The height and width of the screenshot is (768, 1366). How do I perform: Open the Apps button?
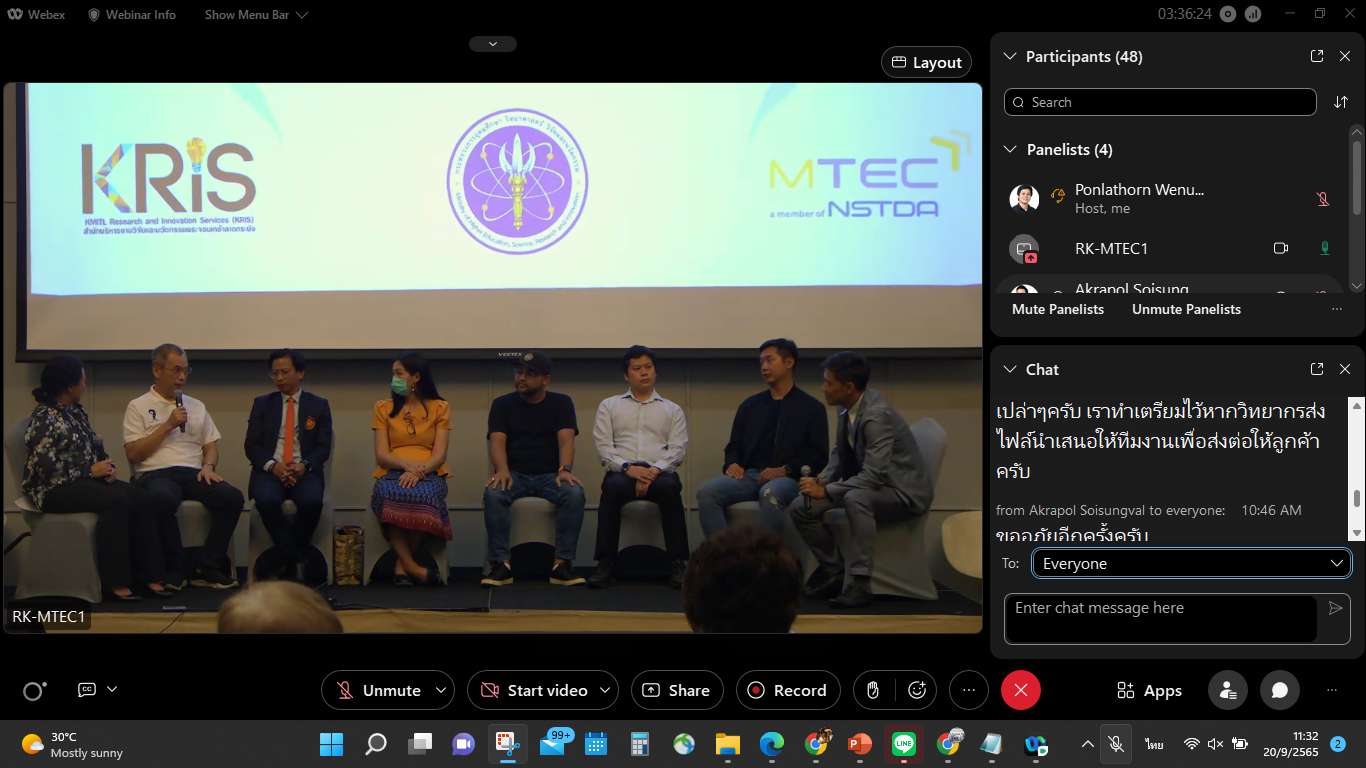(x=1149, y=691)
